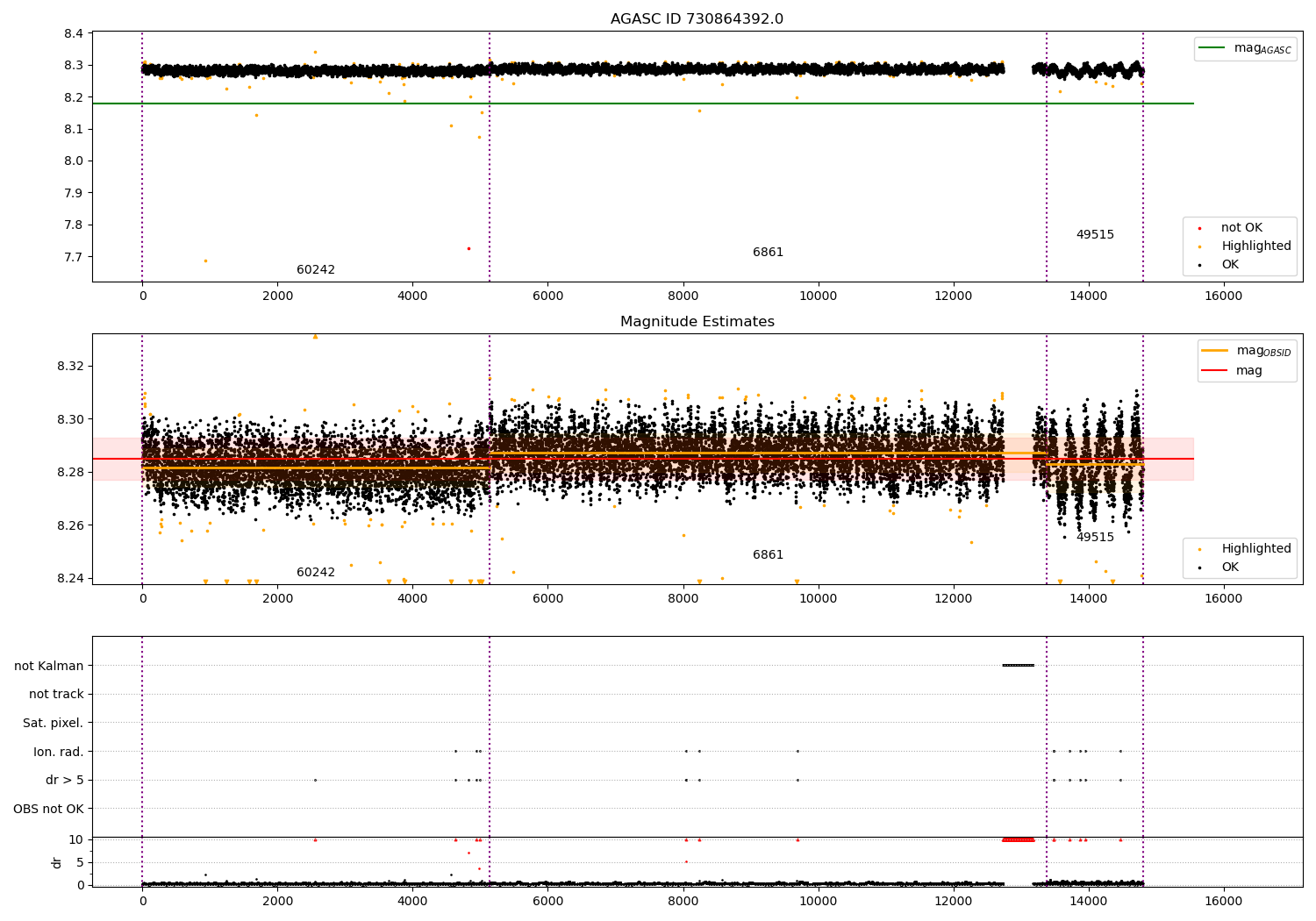Click the 5 tick on dr axis
Screen dimensions: 1316x921
[80, 863]
